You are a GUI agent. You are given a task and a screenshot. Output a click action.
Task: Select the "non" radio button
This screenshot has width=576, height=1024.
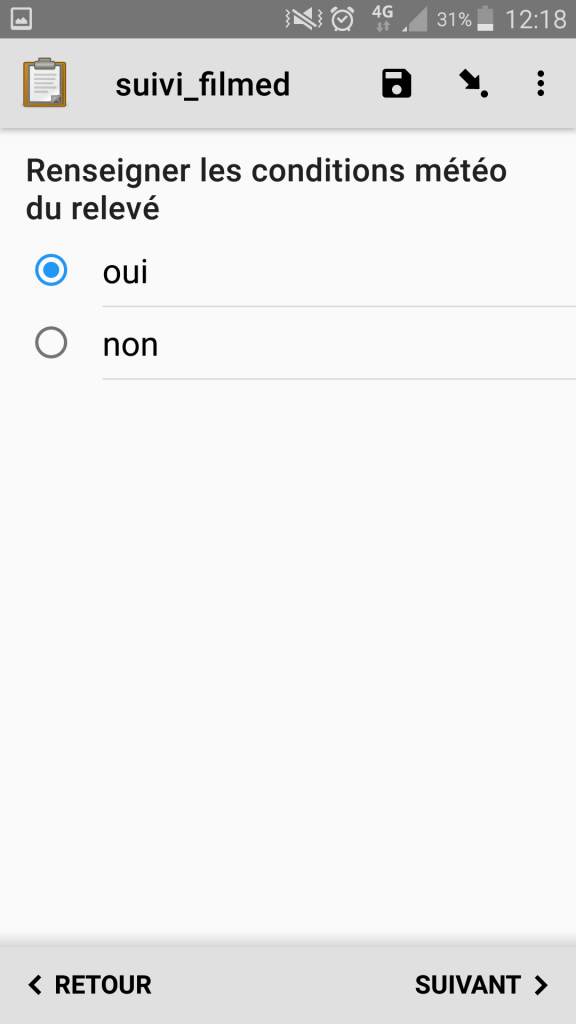click(51, 343)
